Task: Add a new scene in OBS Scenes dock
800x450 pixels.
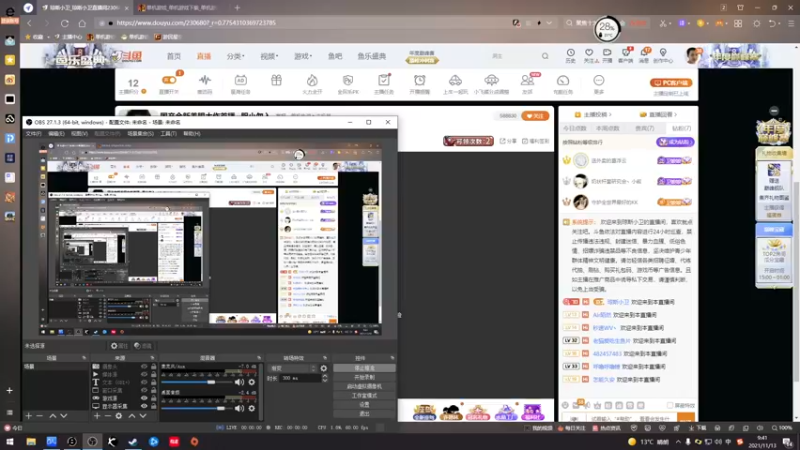Action: click(29, 416)
